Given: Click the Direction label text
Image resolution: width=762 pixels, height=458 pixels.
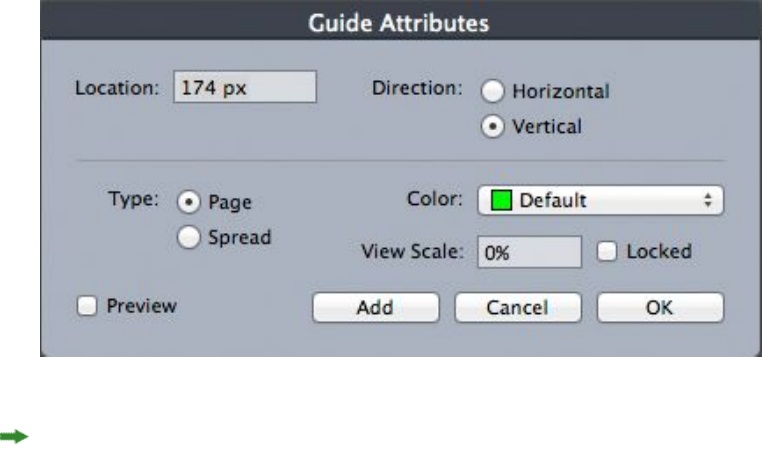Looking at the screenshot, I should 417,87.
